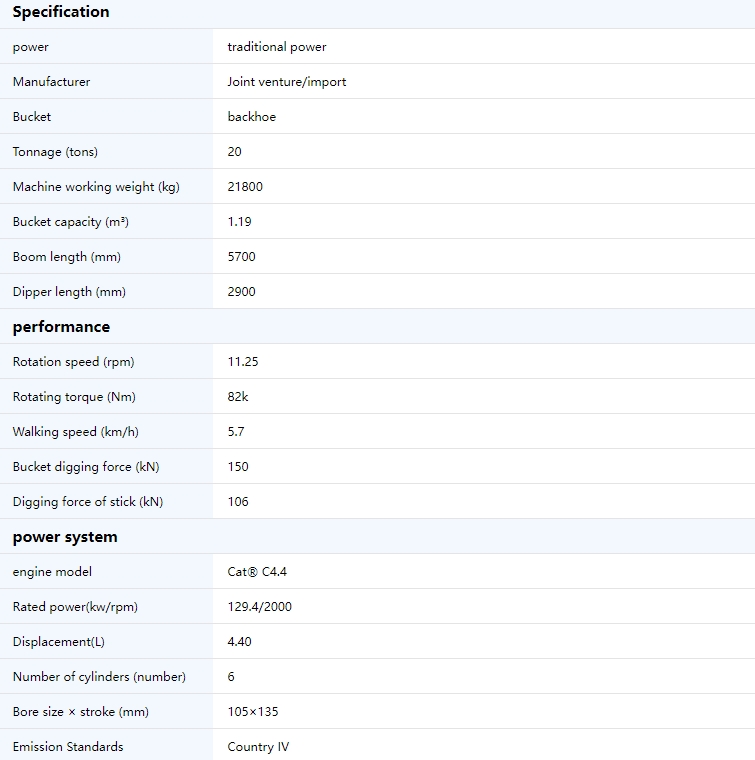Select the Dipper length value 2900
The height and width of the screenshot is (760, 755).
coord(241,291)
